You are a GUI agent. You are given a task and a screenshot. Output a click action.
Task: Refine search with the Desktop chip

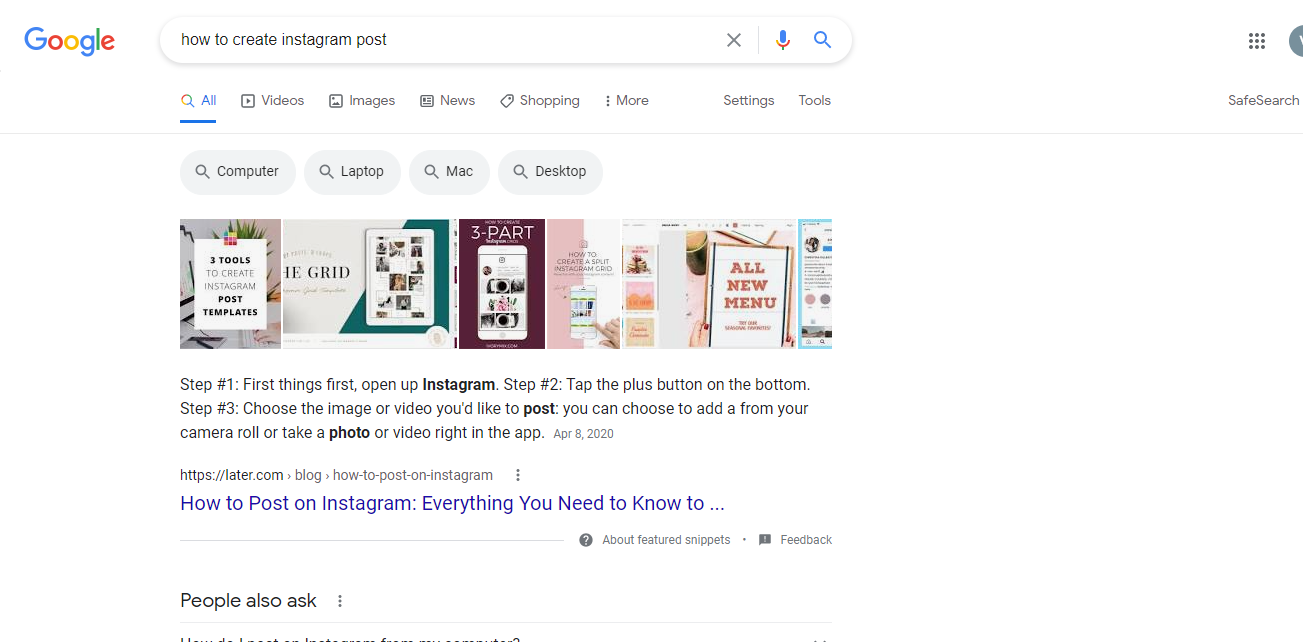pyautogui.click(x=550, y=172)
